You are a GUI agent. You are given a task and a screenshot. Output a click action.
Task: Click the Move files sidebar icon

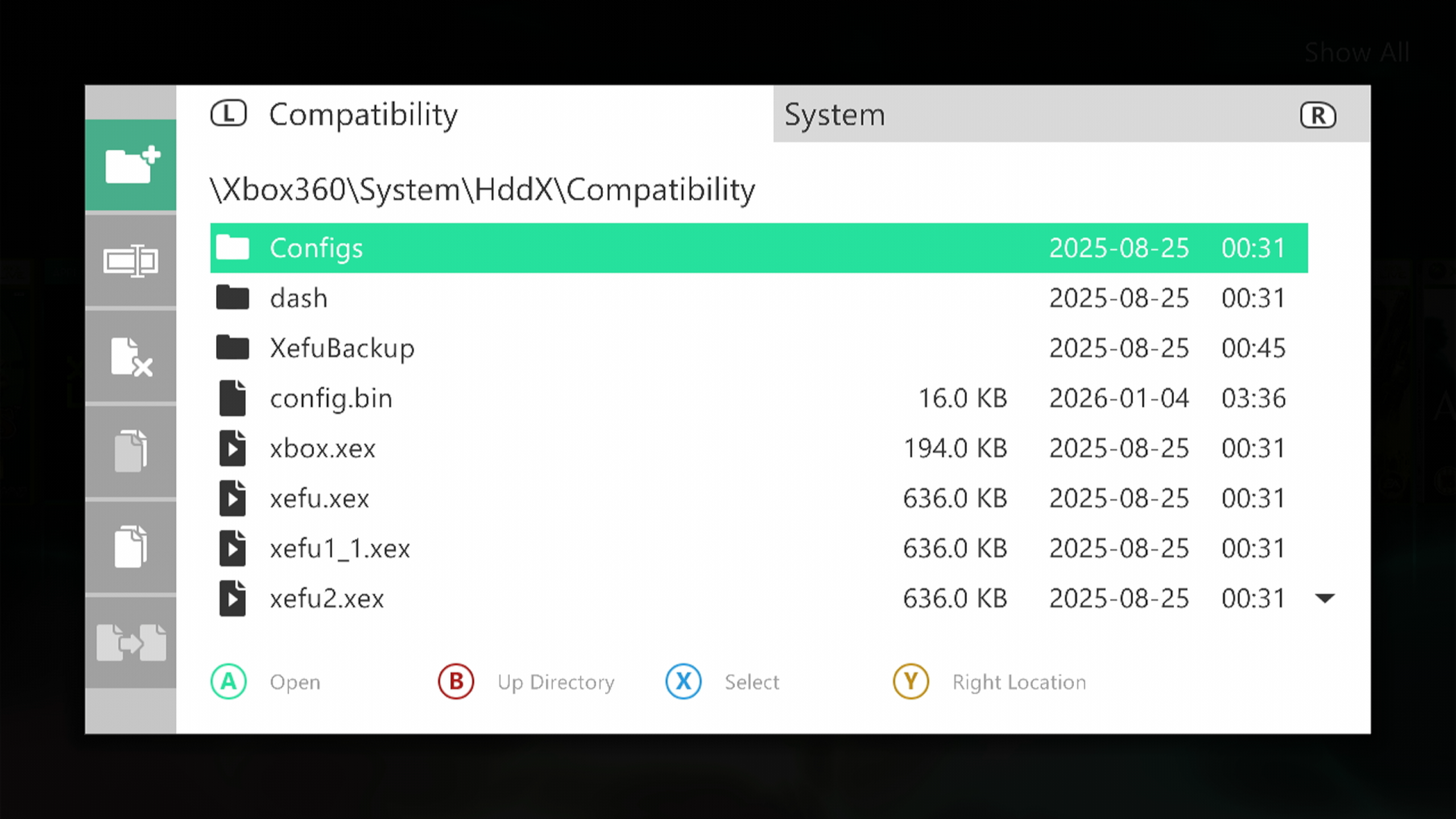(x=131, y=643)
